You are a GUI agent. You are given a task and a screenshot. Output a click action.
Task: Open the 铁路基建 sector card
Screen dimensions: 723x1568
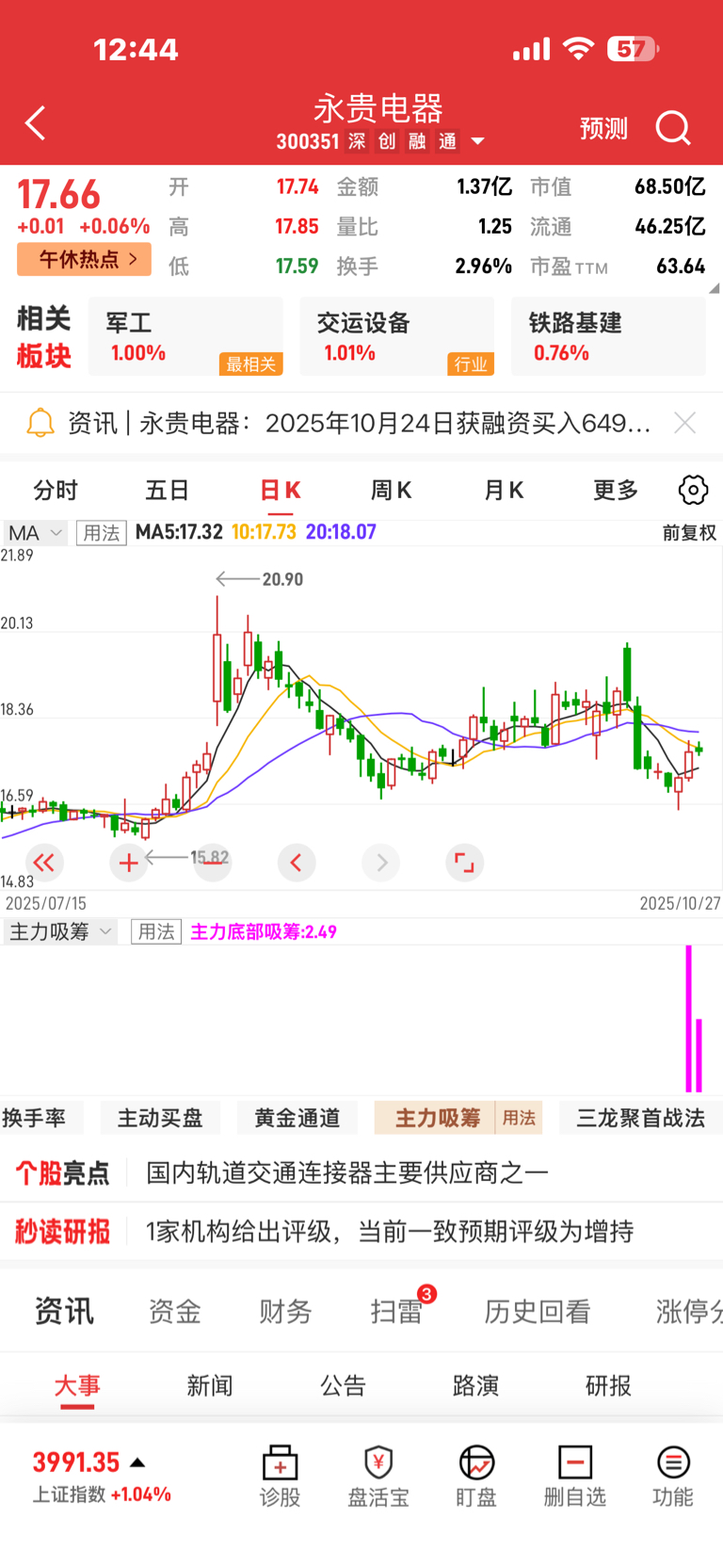pyautogui.click(x=608, y=336)
